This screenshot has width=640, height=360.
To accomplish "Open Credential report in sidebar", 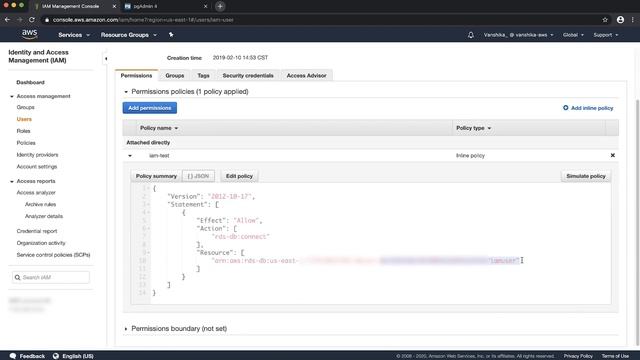I will (x=37, y=231).
